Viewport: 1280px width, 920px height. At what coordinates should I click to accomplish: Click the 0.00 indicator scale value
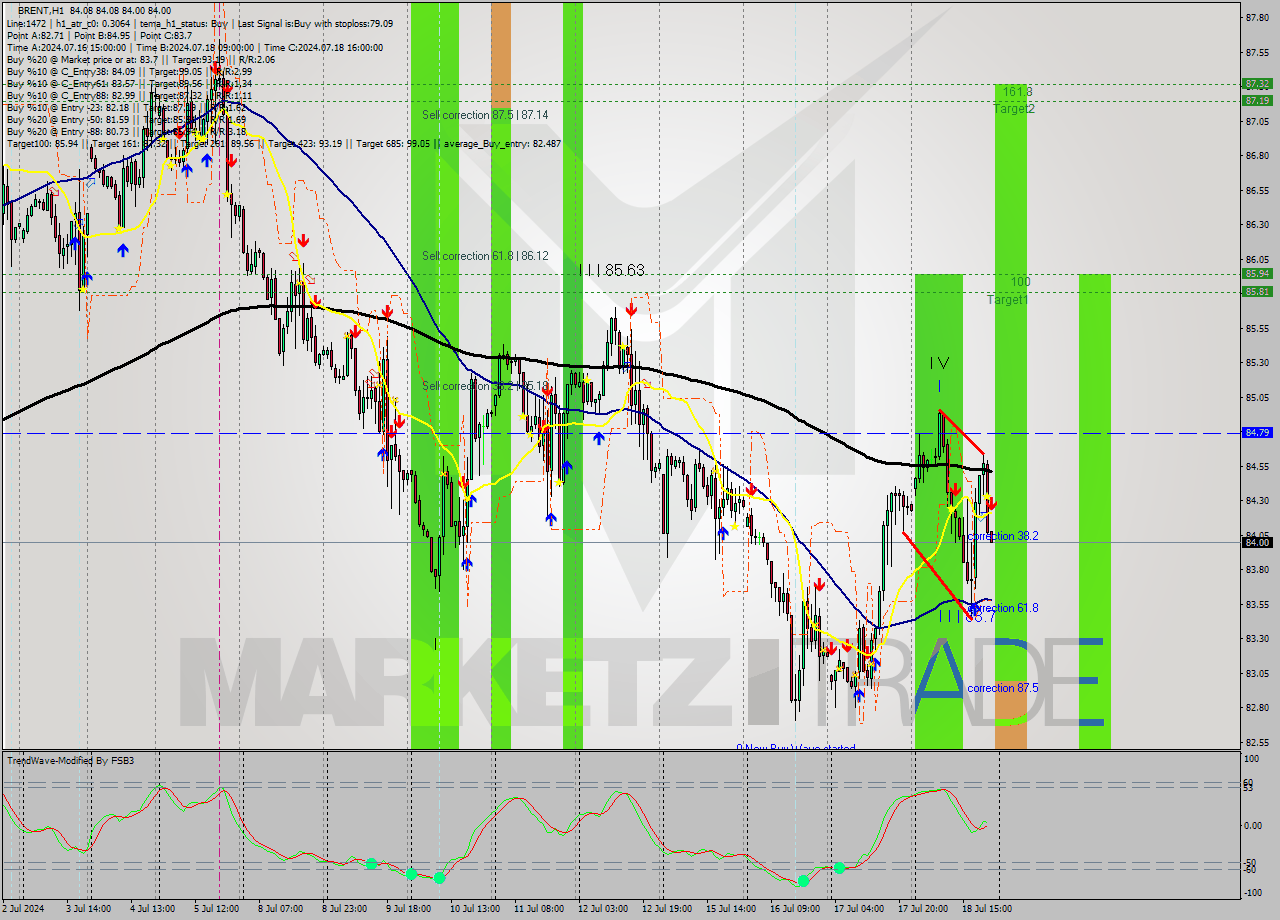click(1254, 826)
